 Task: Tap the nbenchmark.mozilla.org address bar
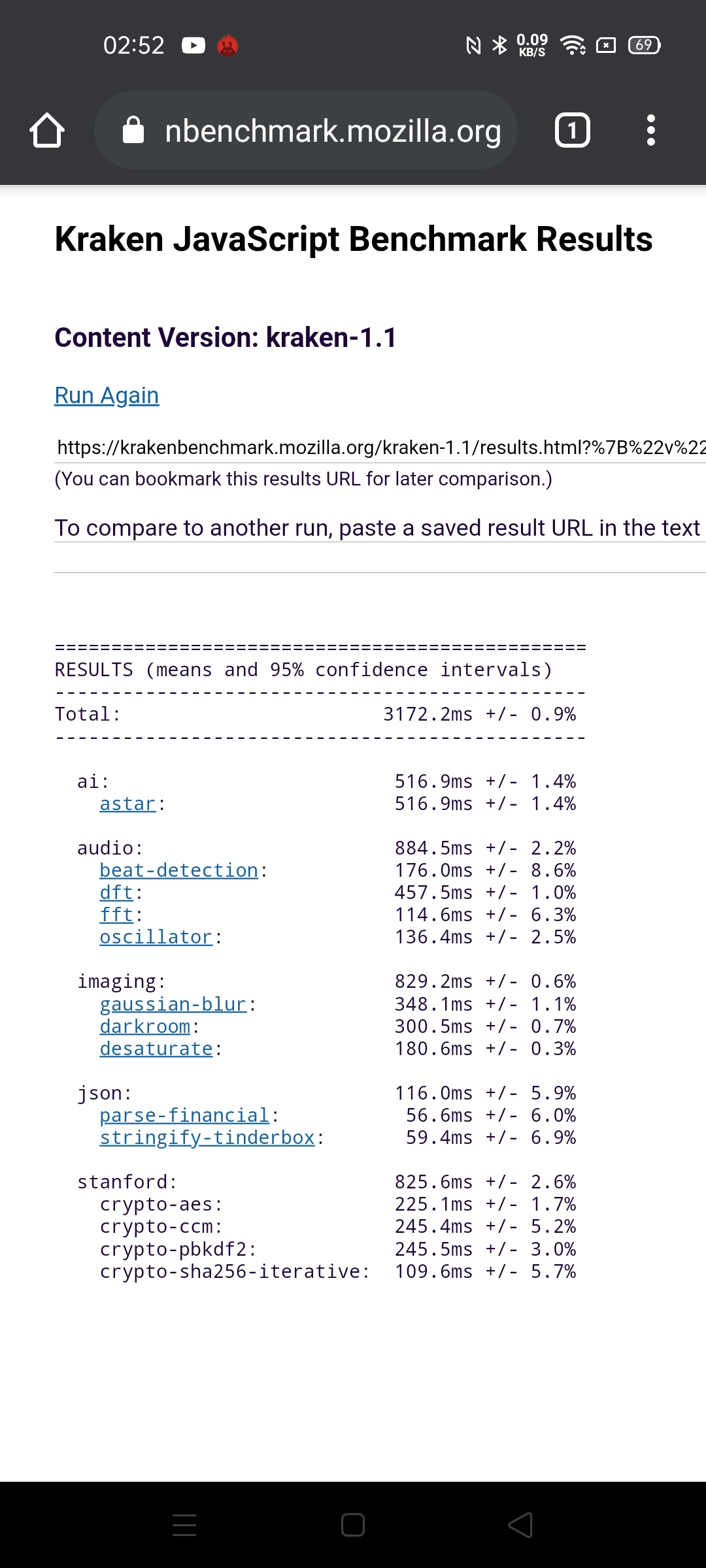[333, 131]
